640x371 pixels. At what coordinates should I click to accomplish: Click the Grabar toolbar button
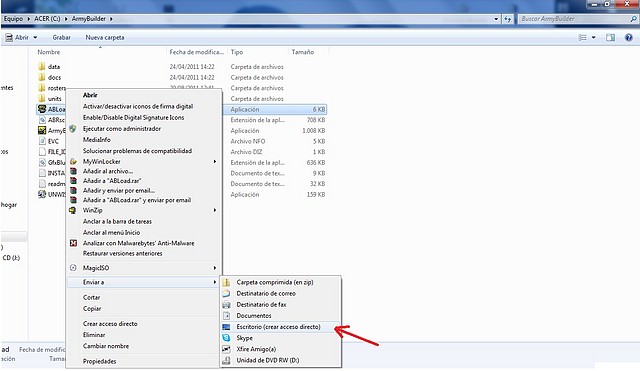[61, 38]
